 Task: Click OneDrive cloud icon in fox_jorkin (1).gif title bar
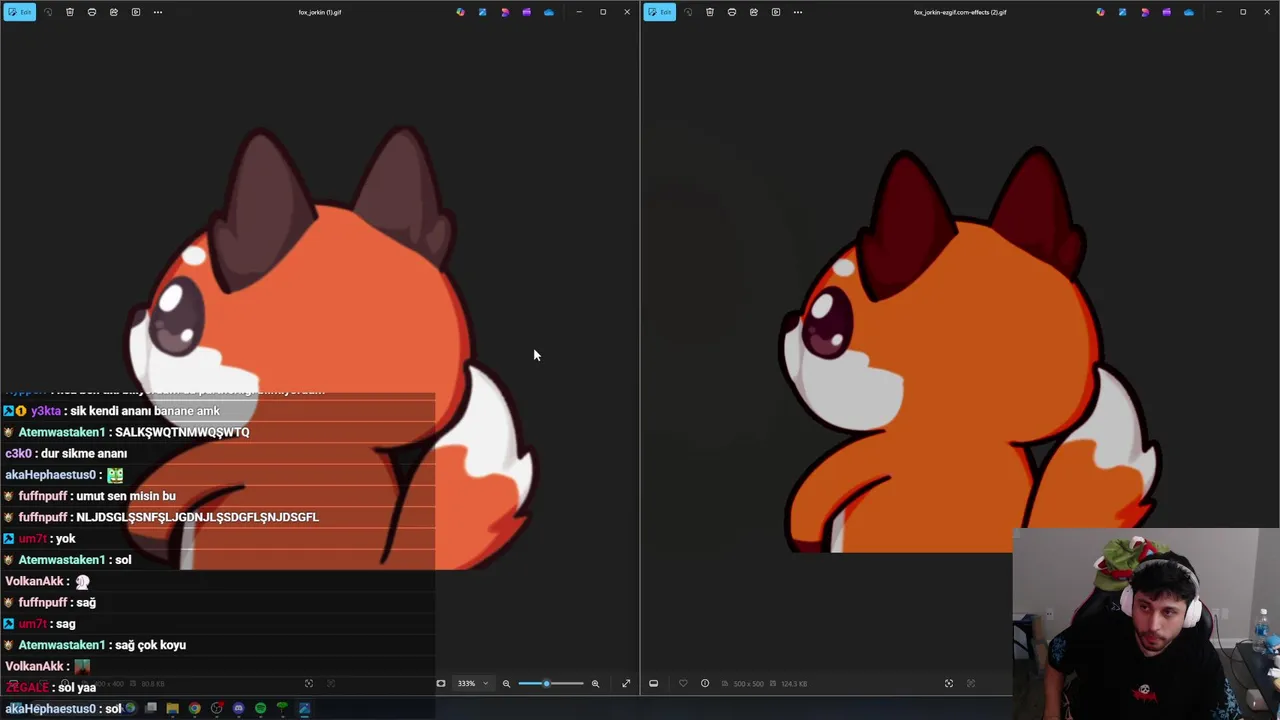[x=549, y=12]
